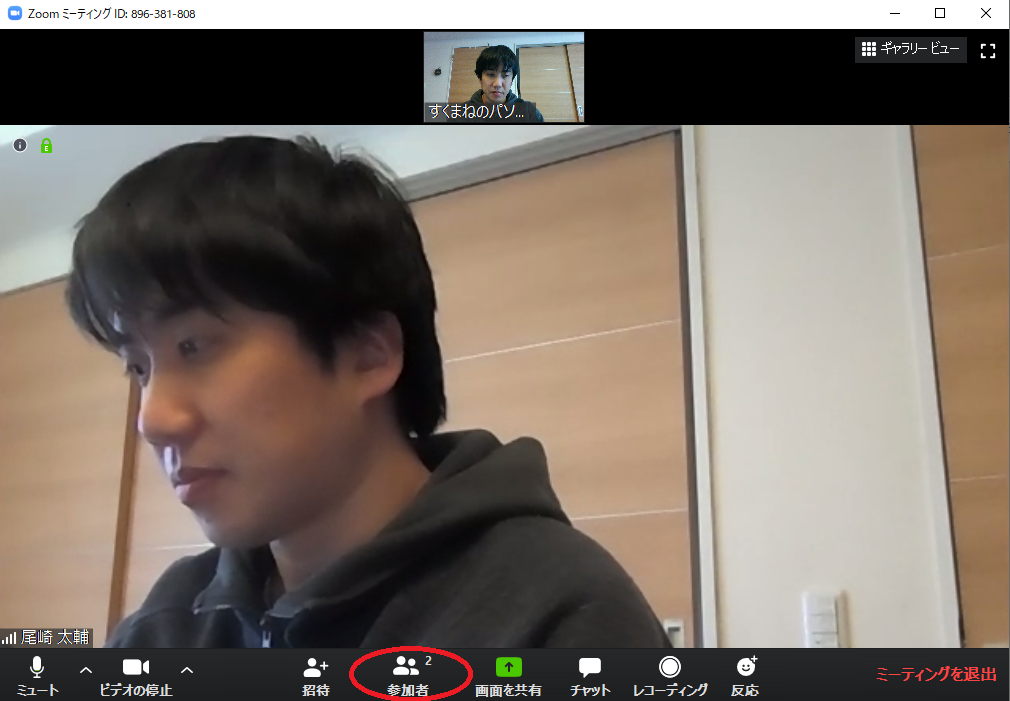This screenshot has height=701, width=1010.
Task: Expand audio options arrow next to ミュート
Action: [86, 670]
